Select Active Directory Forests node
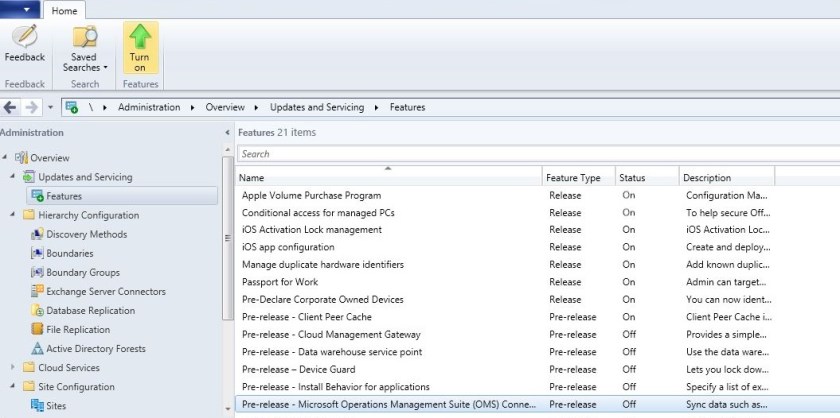This screenshot has height=418, width=840. tap(95, 348)
